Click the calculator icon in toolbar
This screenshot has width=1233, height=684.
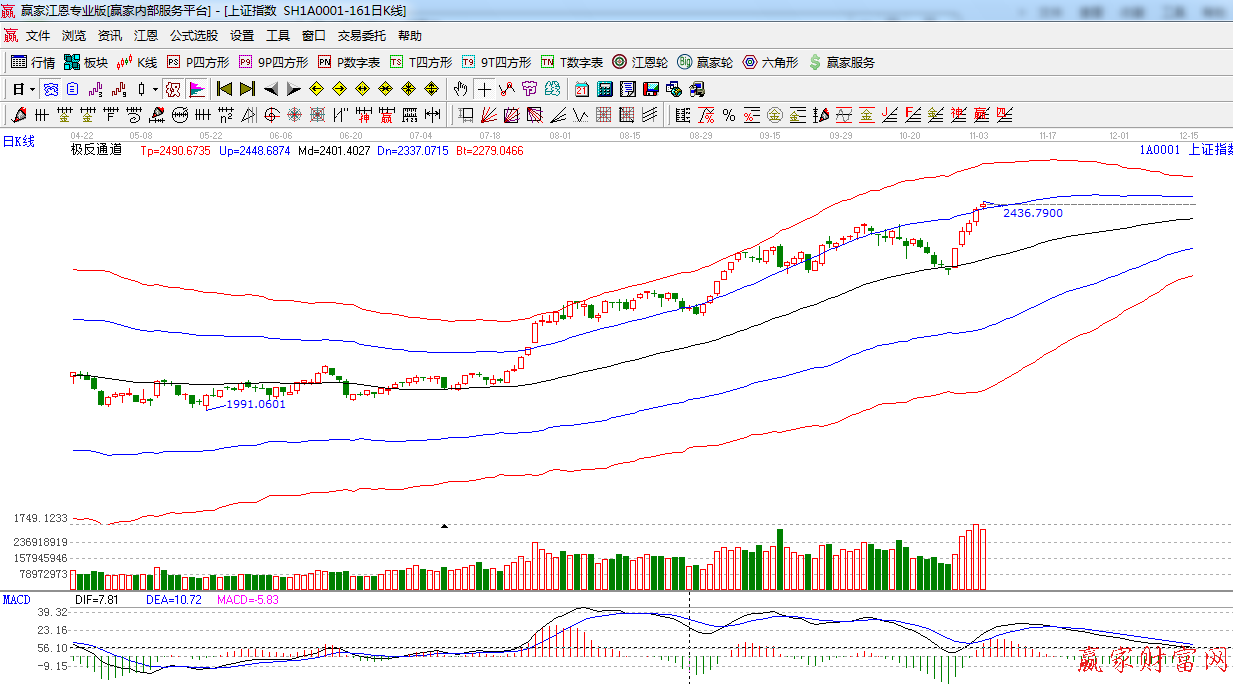click(604, 89)
